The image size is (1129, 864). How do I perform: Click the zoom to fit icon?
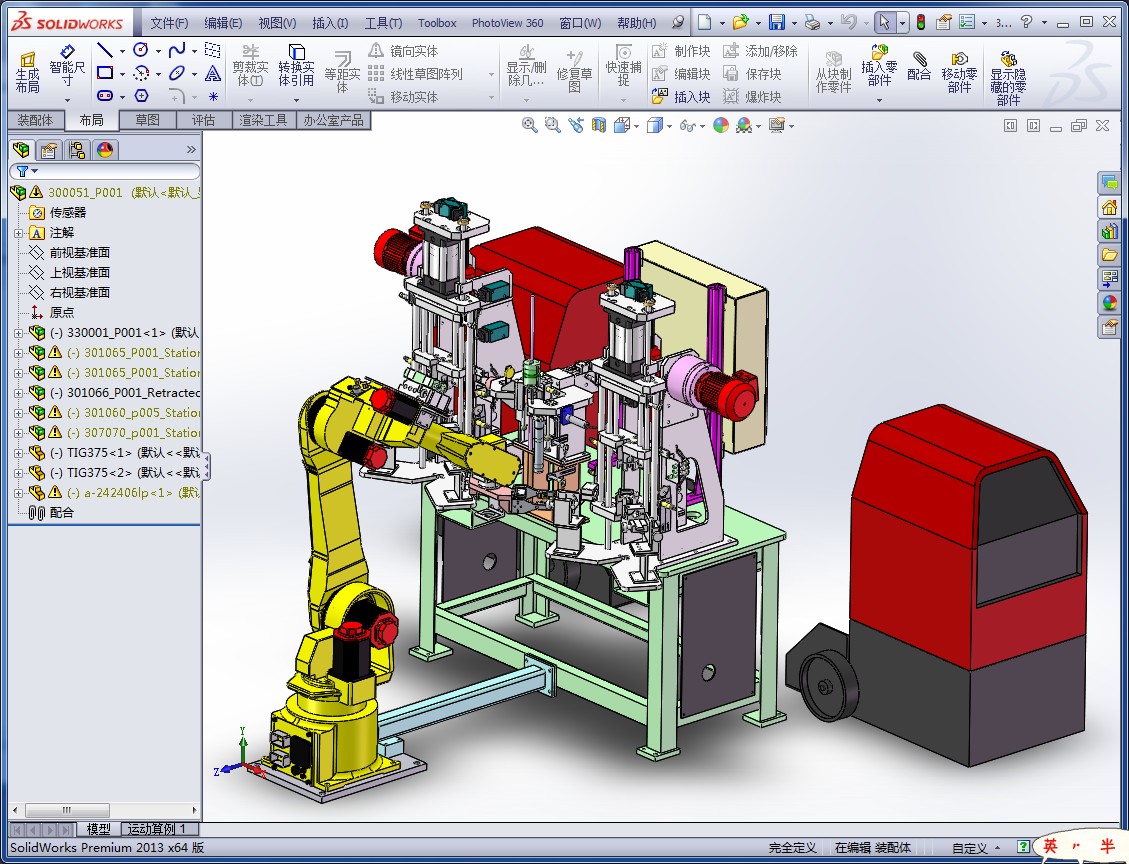click(x=529, y=125)
